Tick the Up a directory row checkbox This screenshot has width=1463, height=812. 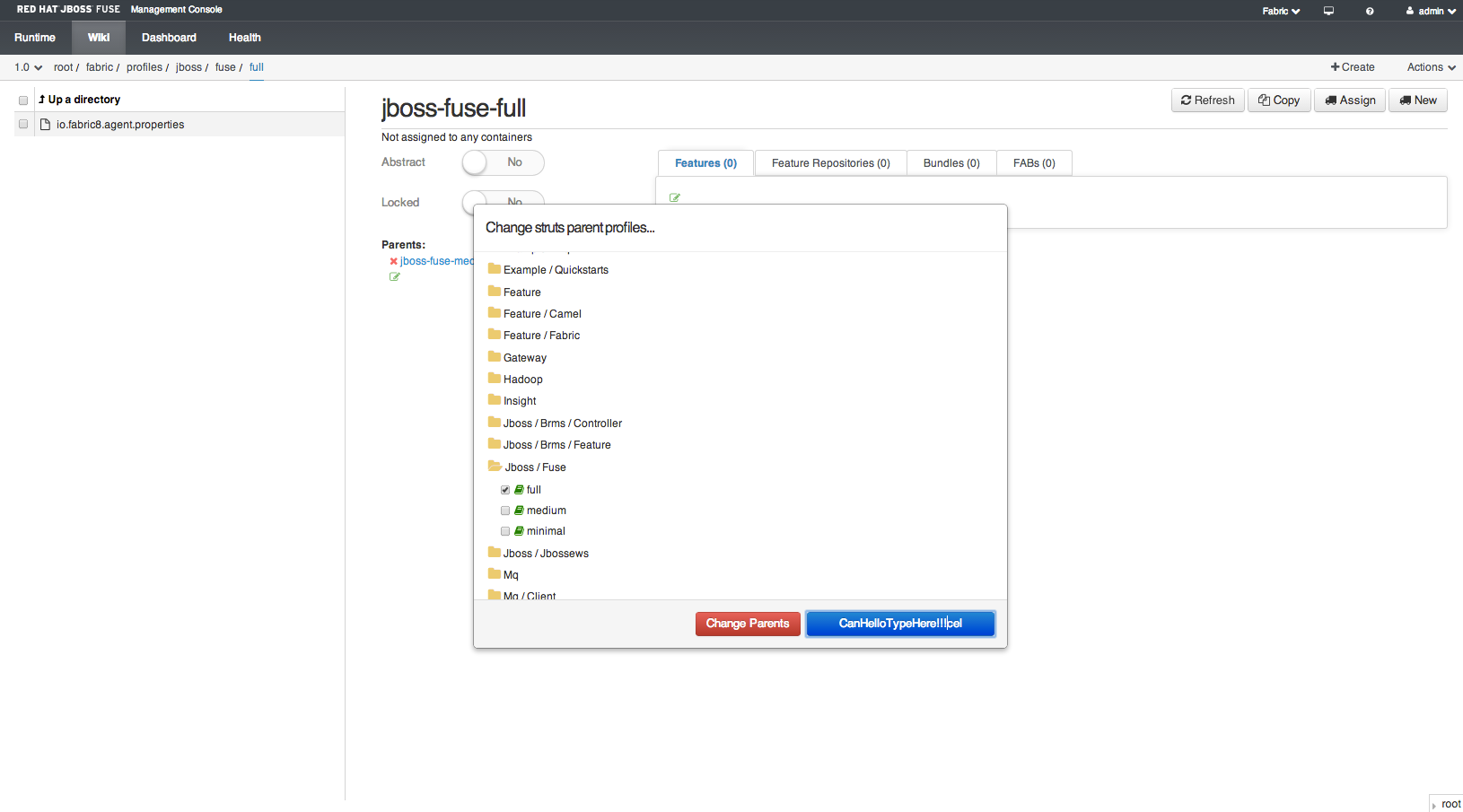point(23,100)
